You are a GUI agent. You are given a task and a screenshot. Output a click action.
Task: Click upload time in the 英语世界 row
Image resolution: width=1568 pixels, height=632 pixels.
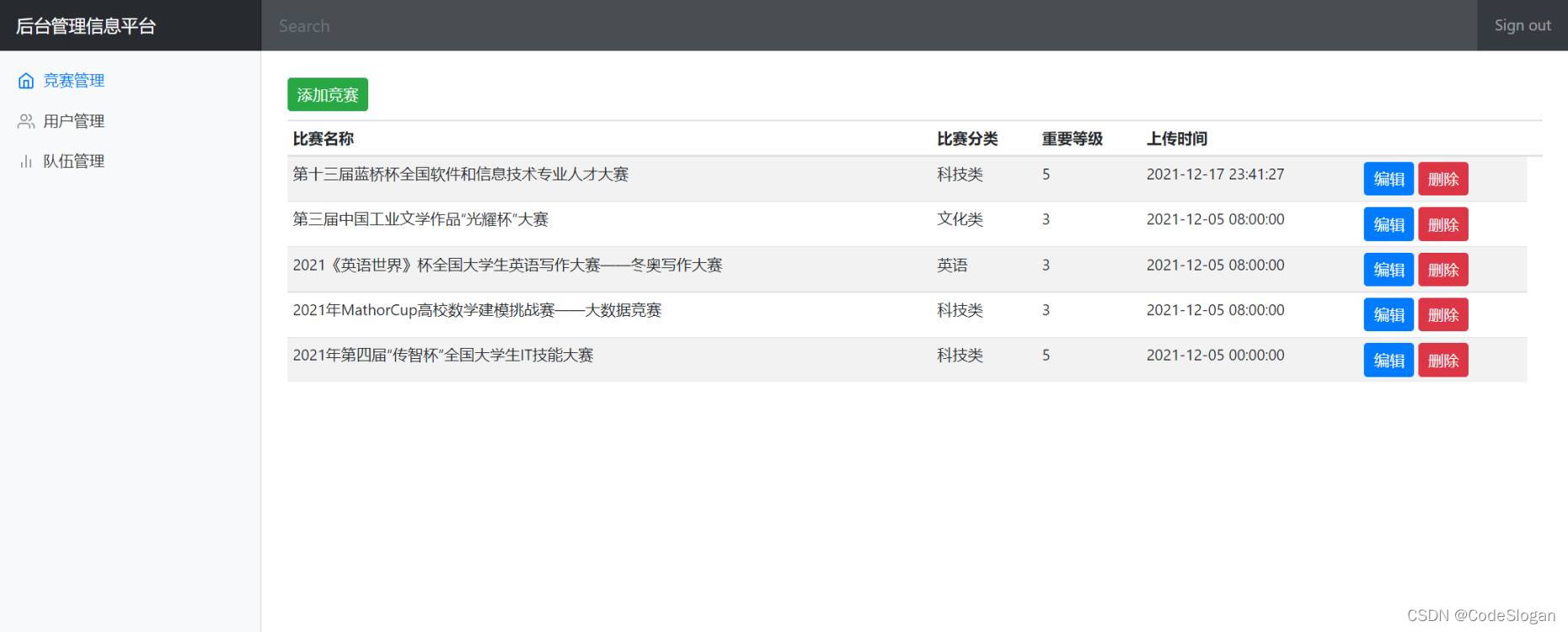pos(1215,265)
